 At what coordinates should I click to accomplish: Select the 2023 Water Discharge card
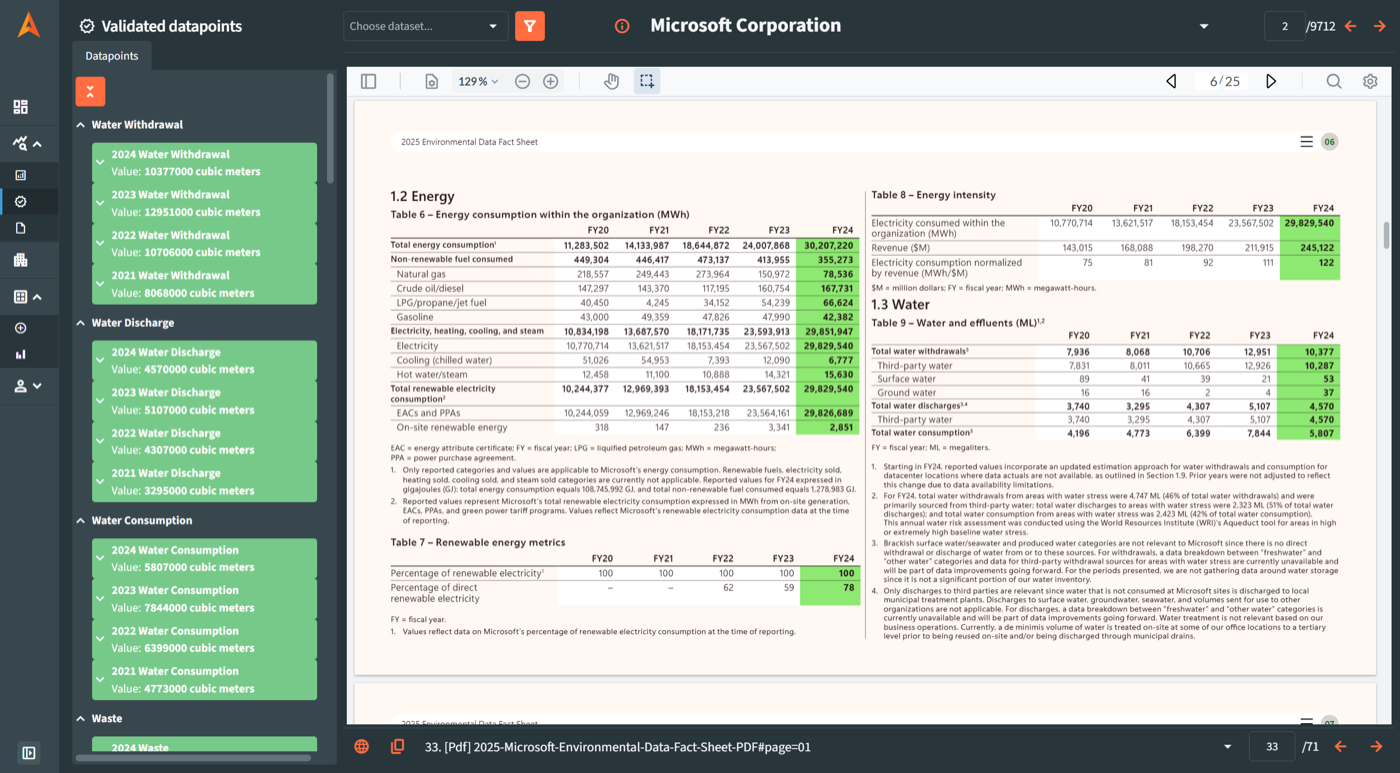pos(204,401)
